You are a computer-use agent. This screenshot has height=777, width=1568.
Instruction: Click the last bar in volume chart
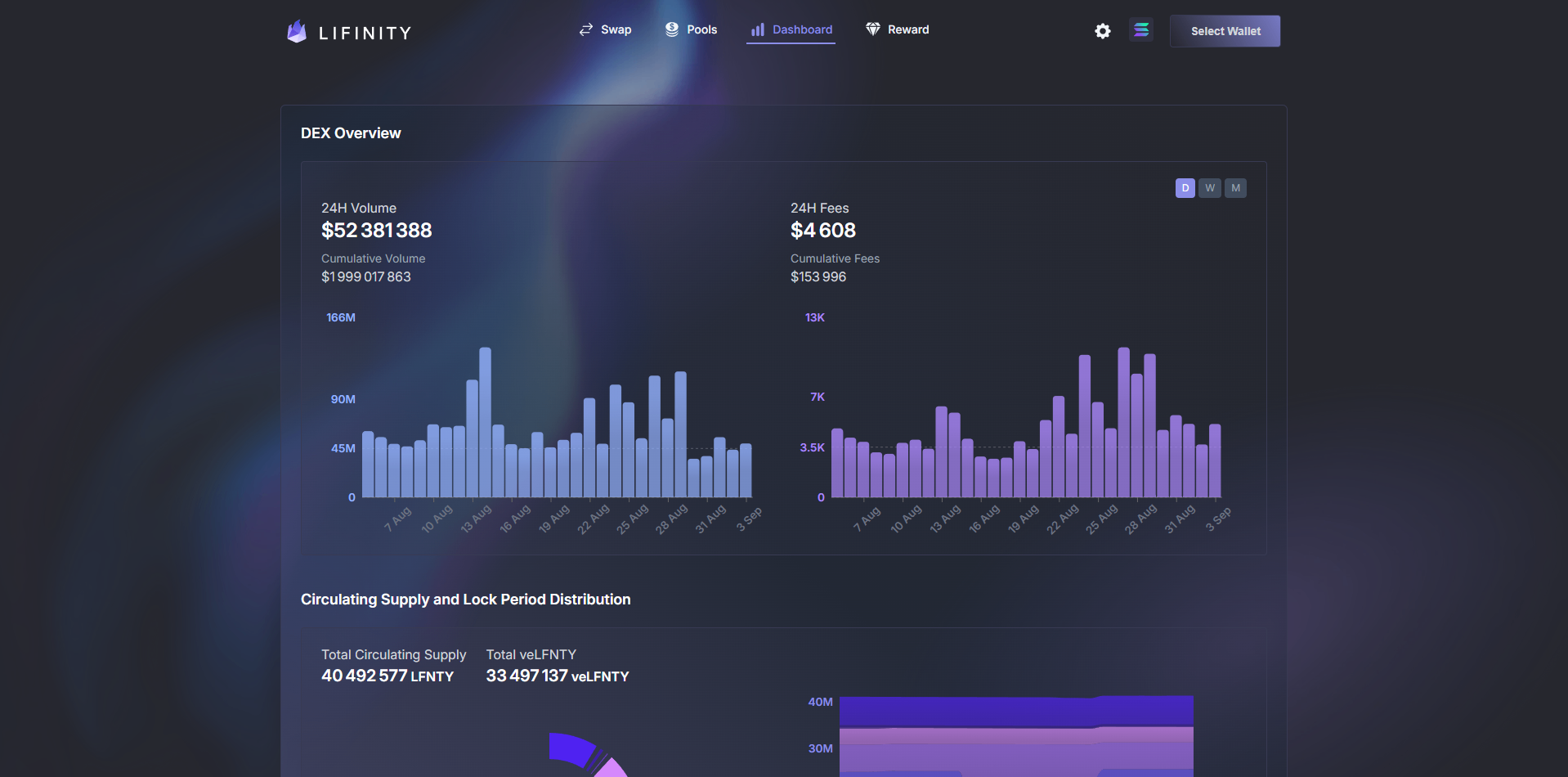tap(746, 470)
